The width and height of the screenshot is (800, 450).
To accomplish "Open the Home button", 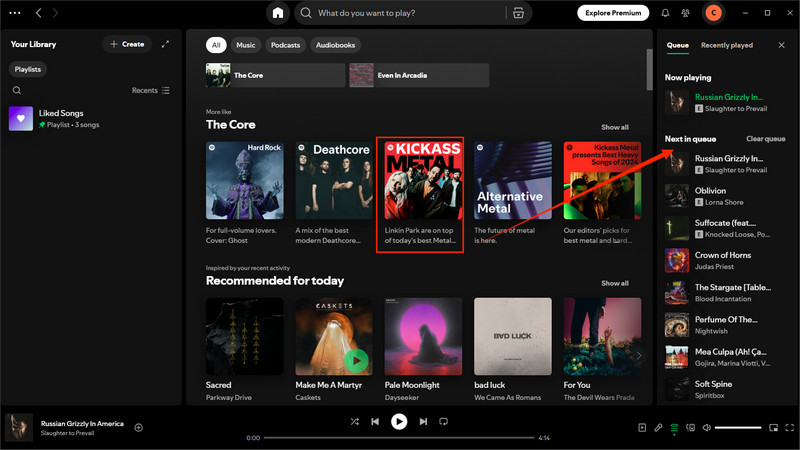I will click(278, 13).
